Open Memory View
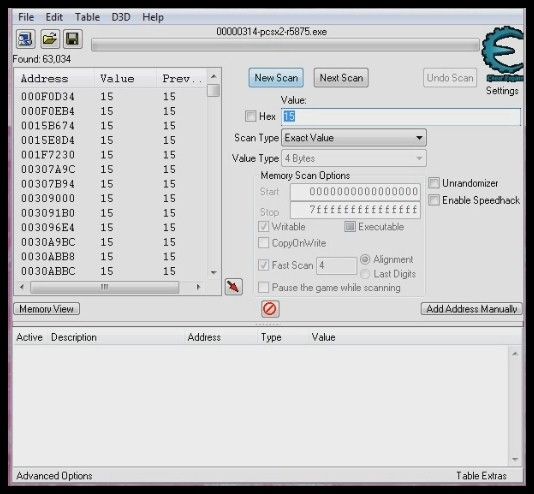Viewport: 534px width, 494px height. (46, 309)
